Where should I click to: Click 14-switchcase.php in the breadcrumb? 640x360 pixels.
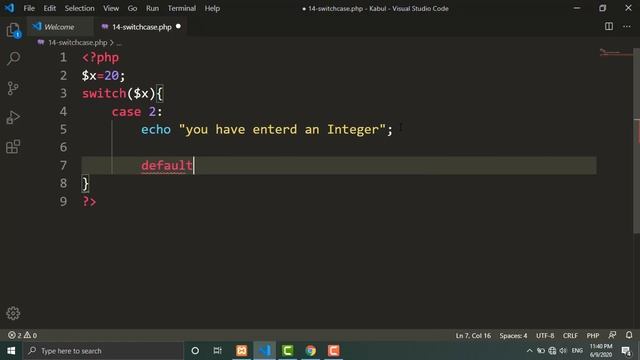coord(77,42)
